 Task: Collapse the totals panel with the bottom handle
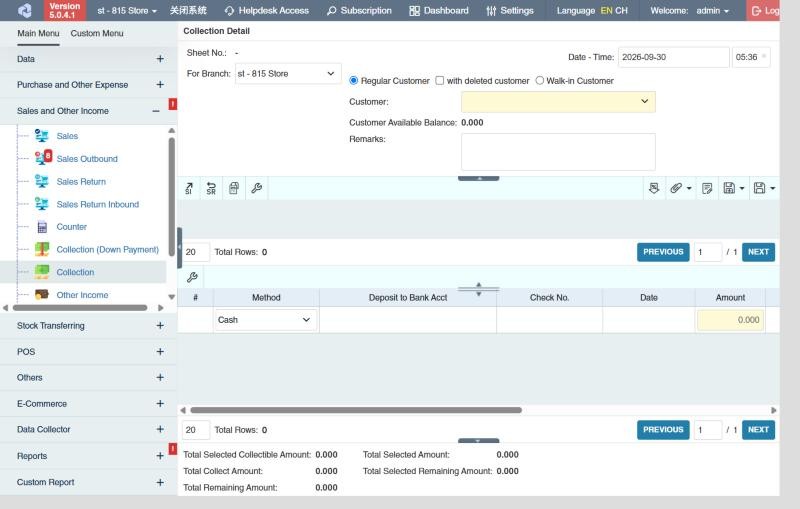(x=479, y=440)
